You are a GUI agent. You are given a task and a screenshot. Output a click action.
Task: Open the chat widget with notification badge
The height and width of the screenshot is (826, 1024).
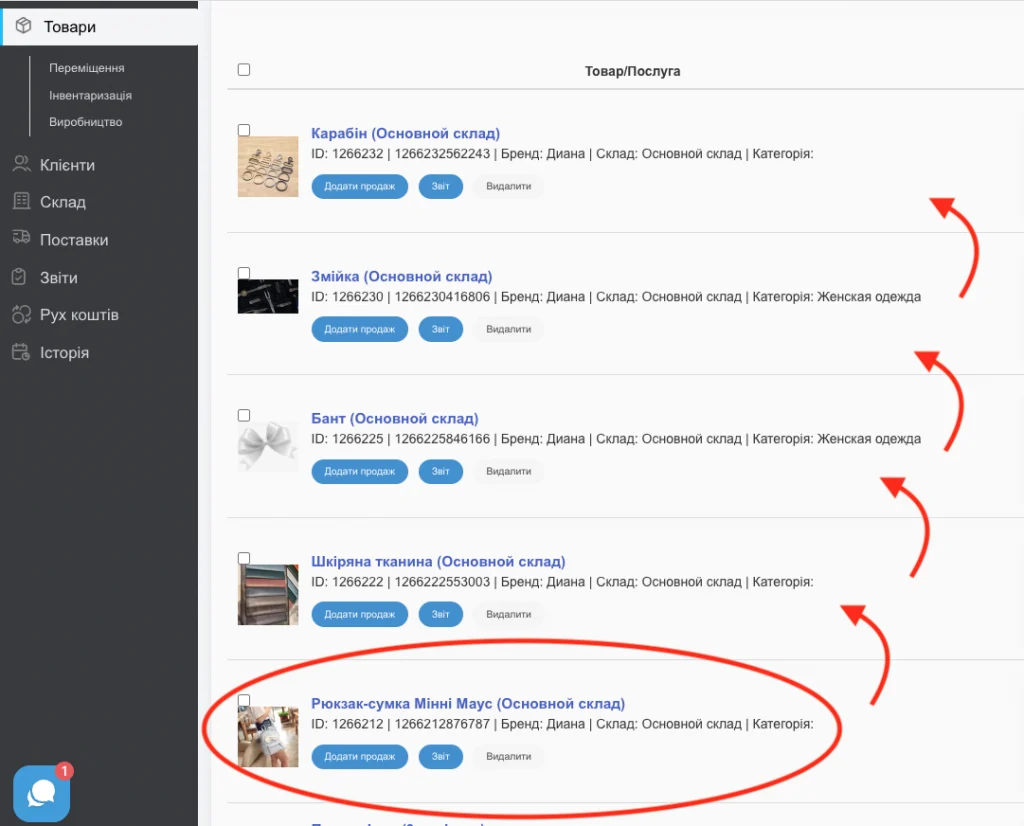(x=42, y=793)
